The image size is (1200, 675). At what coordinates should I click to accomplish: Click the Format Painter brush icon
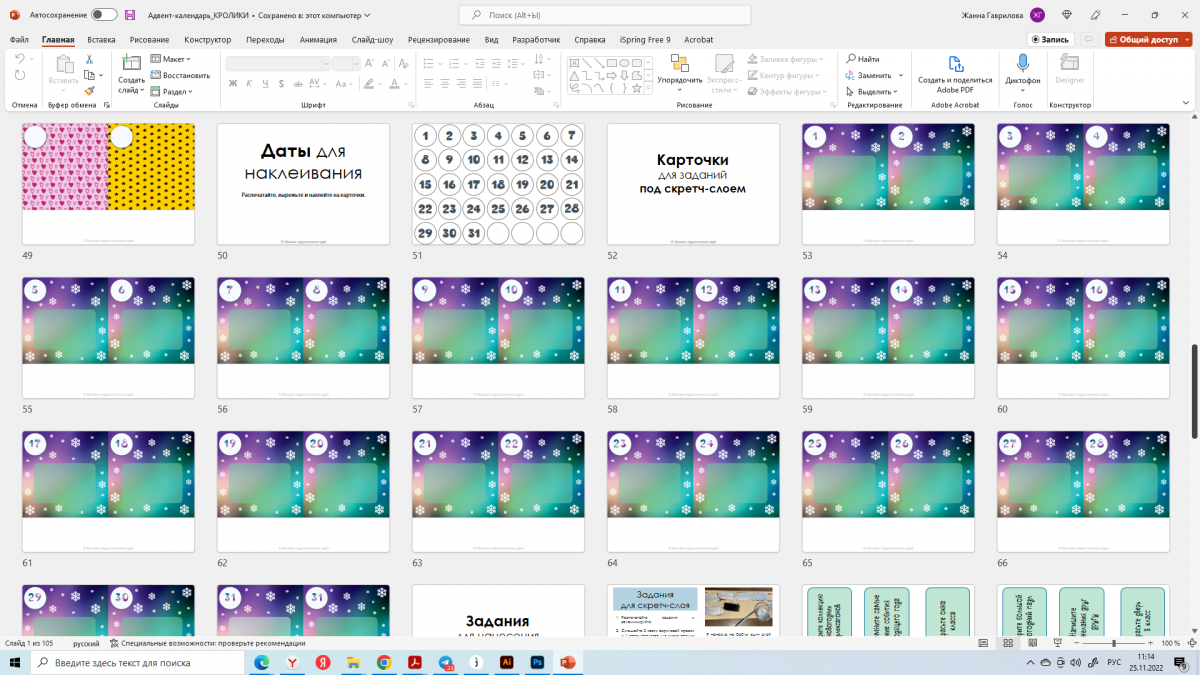click(x=89, y=90)
